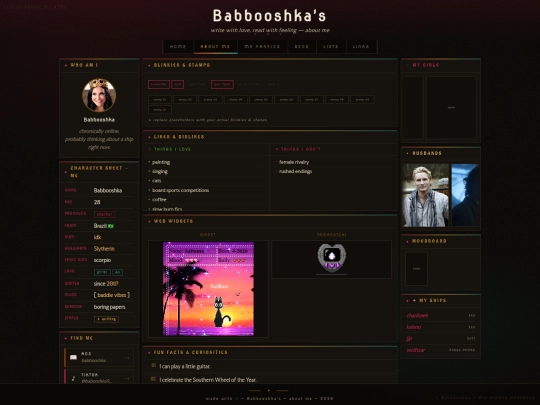
Task: Click the Babbooshka's site title
Action: (269, 15)
